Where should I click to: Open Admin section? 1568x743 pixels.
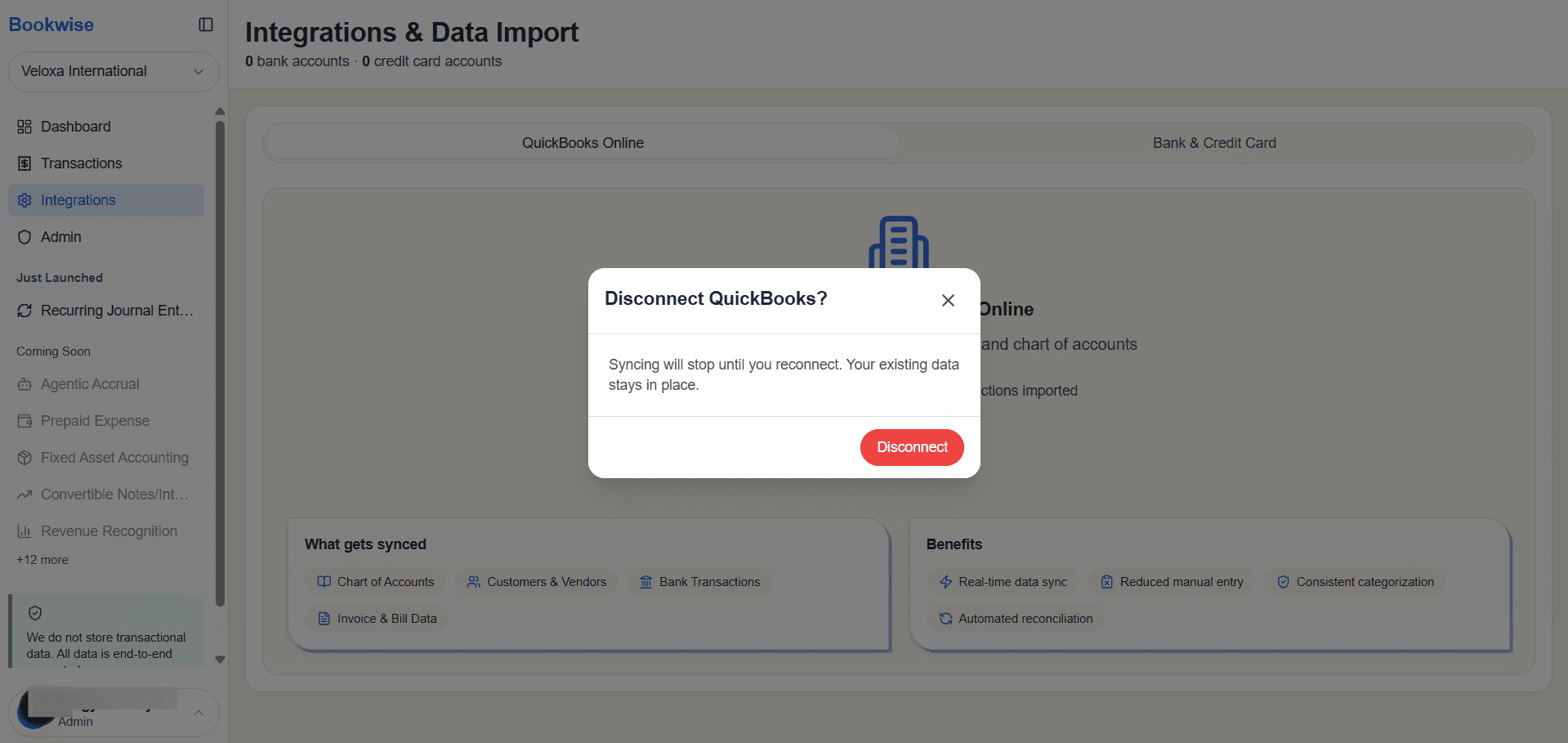coord(106,237)
